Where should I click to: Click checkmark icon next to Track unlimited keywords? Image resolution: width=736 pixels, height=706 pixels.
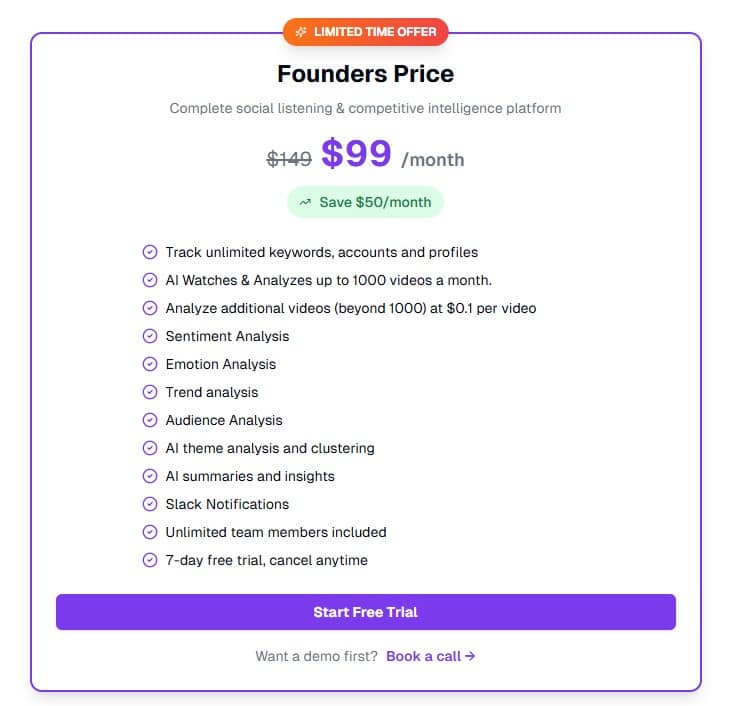[150, 252]
